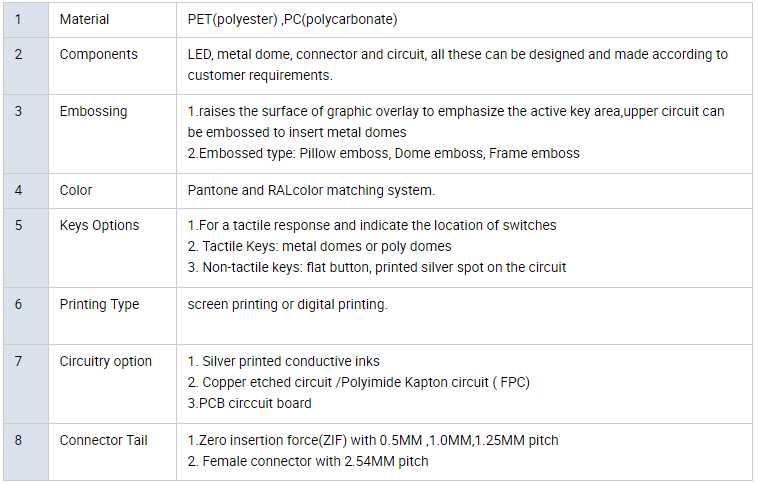The height and width of the screenshot is (483, 758).
Task: Click the Embossing label cell
Action: 93,111
